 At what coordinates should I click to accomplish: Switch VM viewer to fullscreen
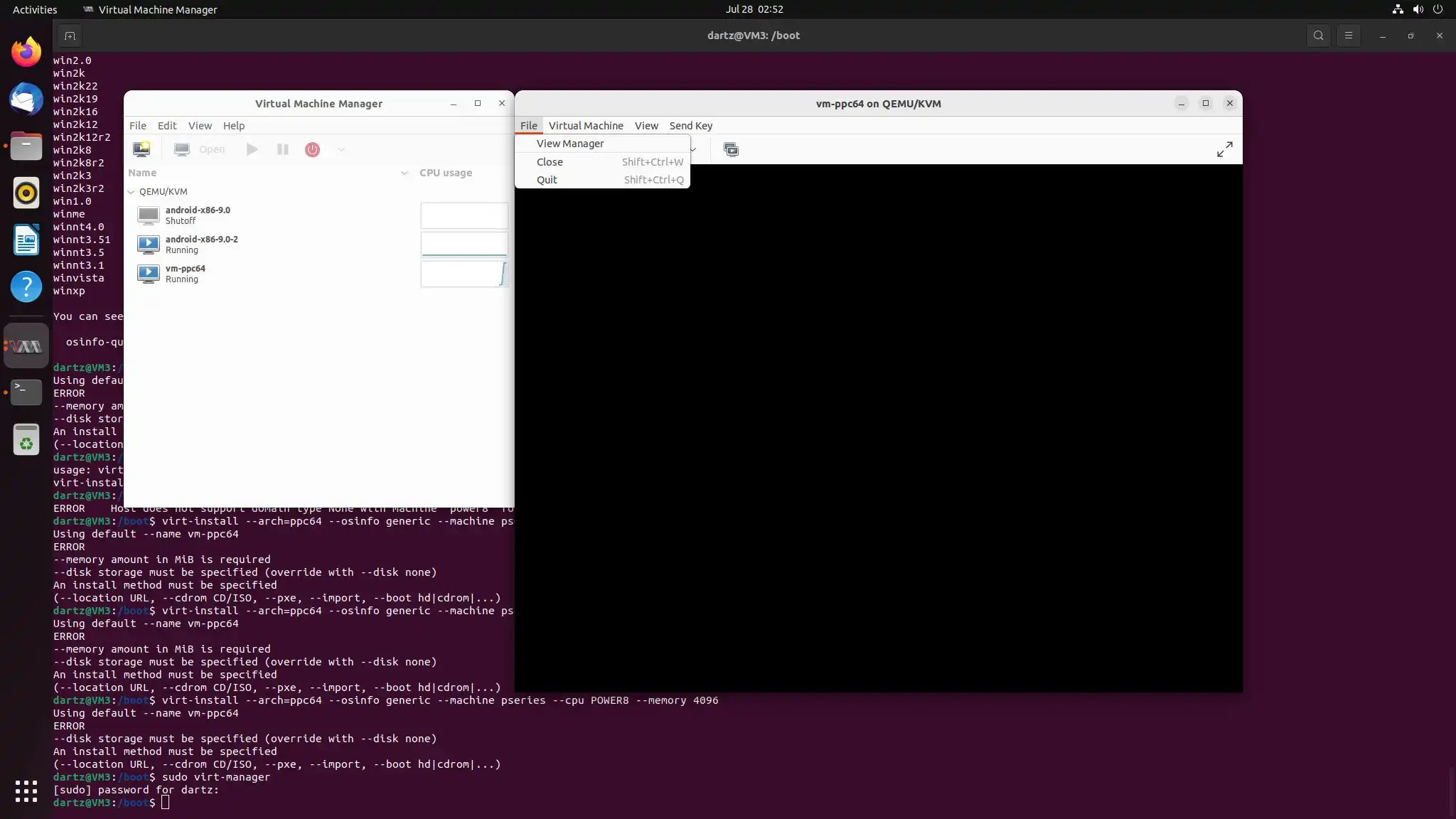pyautogui.click(x=1224, y=149)
